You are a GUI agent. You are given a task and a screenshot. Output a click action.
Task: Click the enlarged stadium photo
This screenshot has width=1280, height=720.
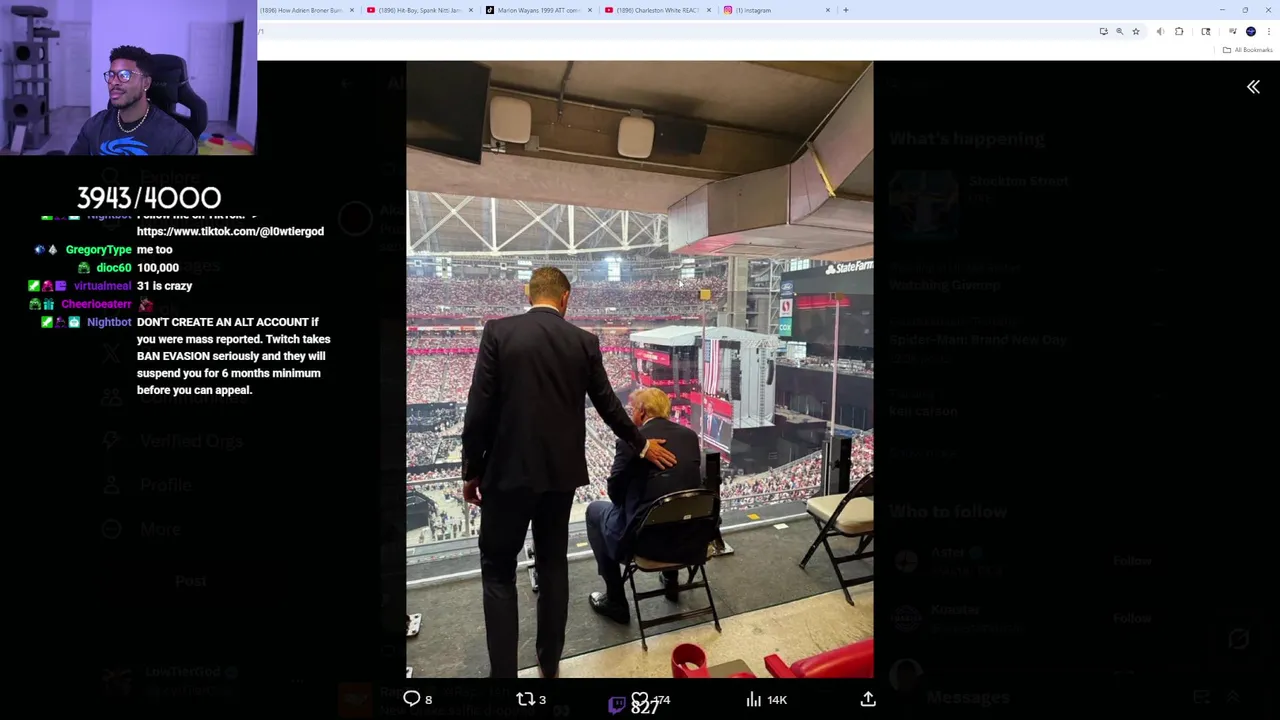639,369
